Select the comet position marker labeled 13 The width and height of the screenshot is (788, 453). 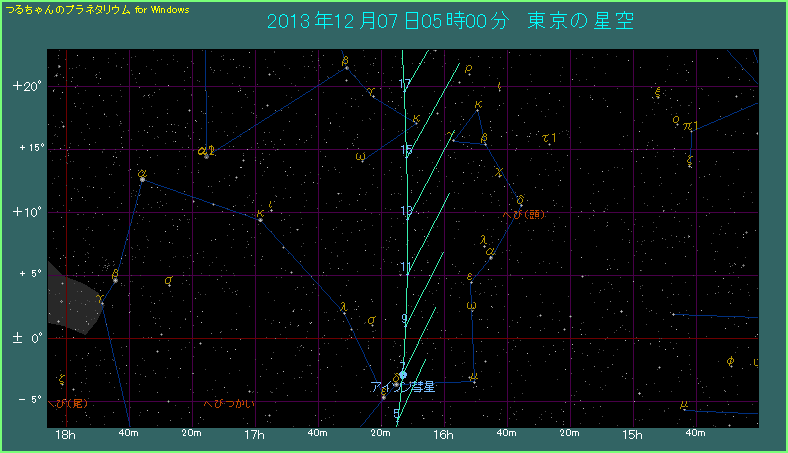tap(406, 211)
